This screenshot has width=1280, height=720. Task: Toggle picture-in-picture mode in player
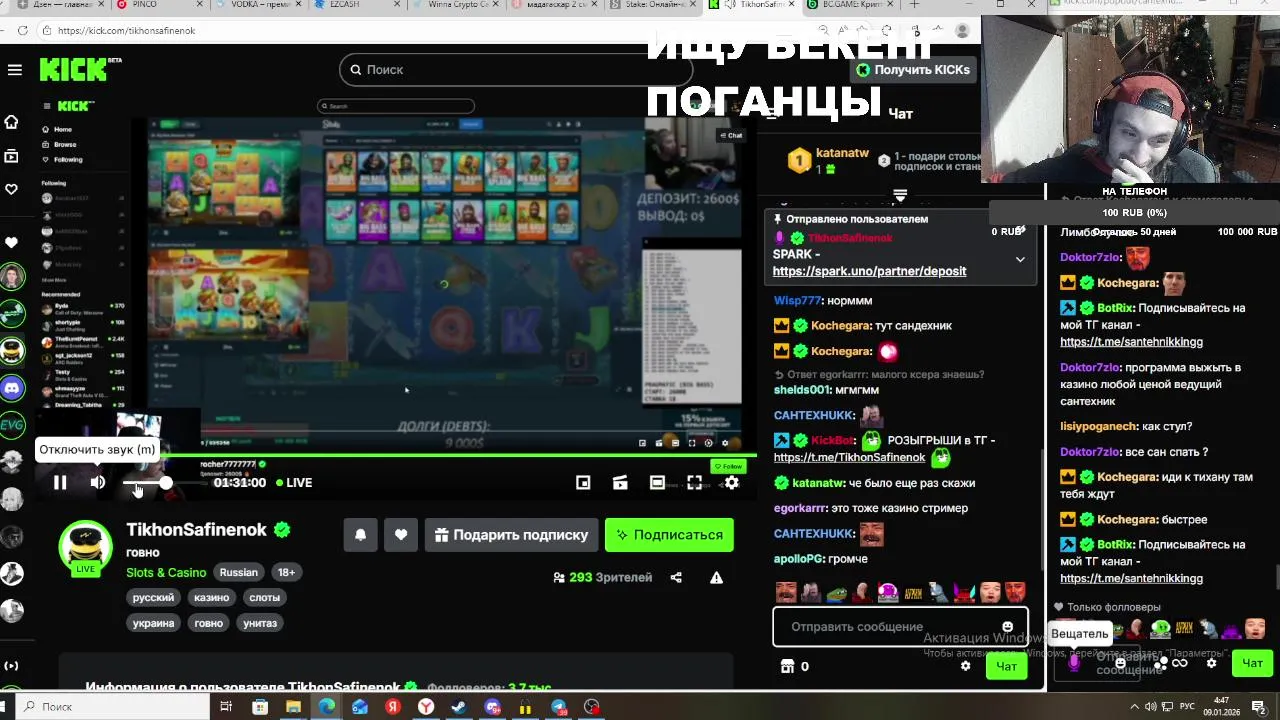583,482
